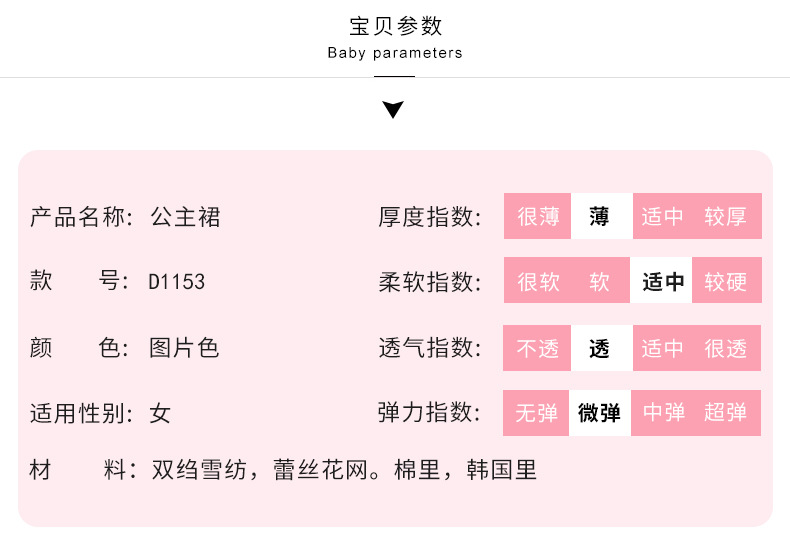The height and width of the screenshot is (549, 790).
Task: Select 较硬 softness option
Action: pos(726,282)
